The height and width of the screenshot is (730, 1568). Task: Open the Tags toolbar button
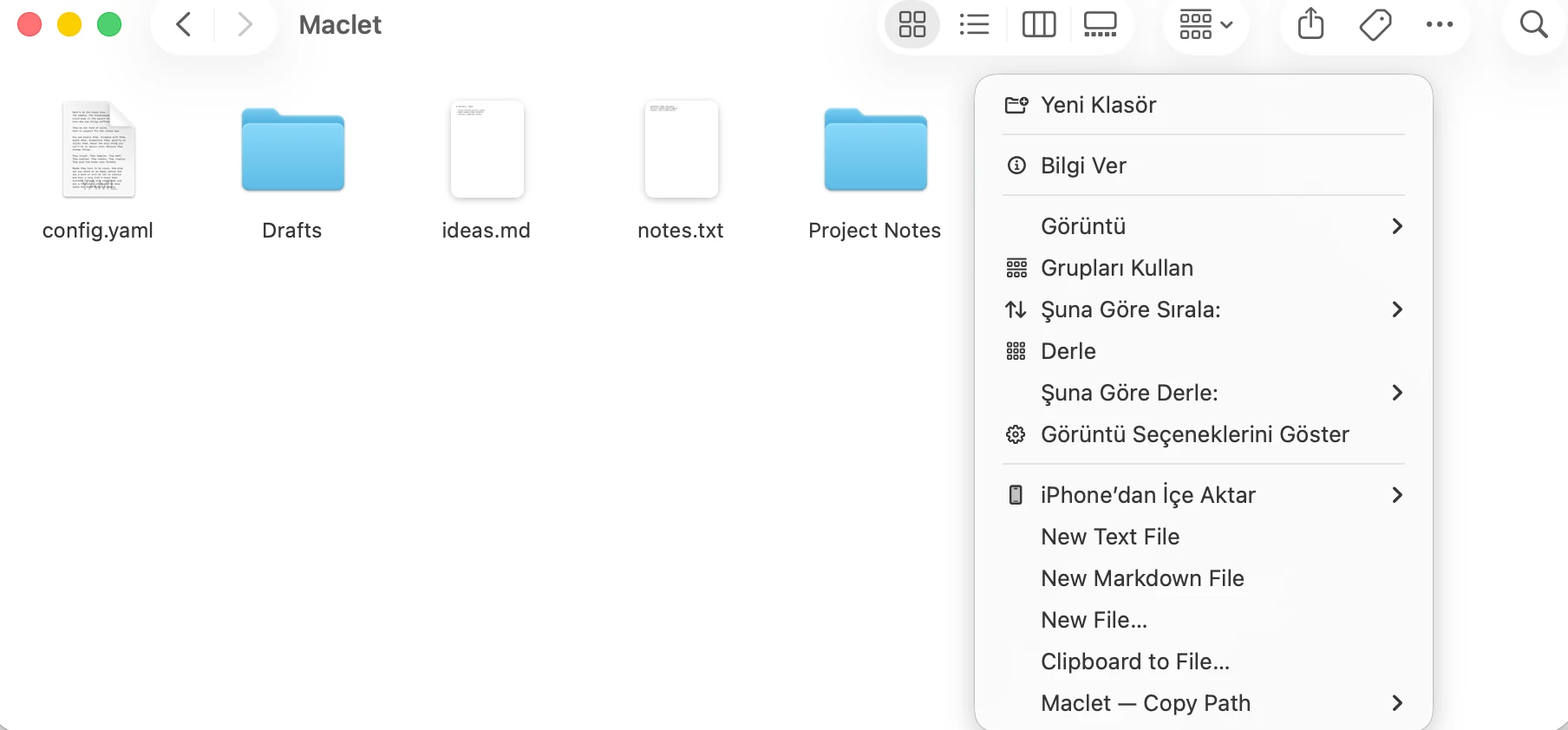tap(1375, 24)
